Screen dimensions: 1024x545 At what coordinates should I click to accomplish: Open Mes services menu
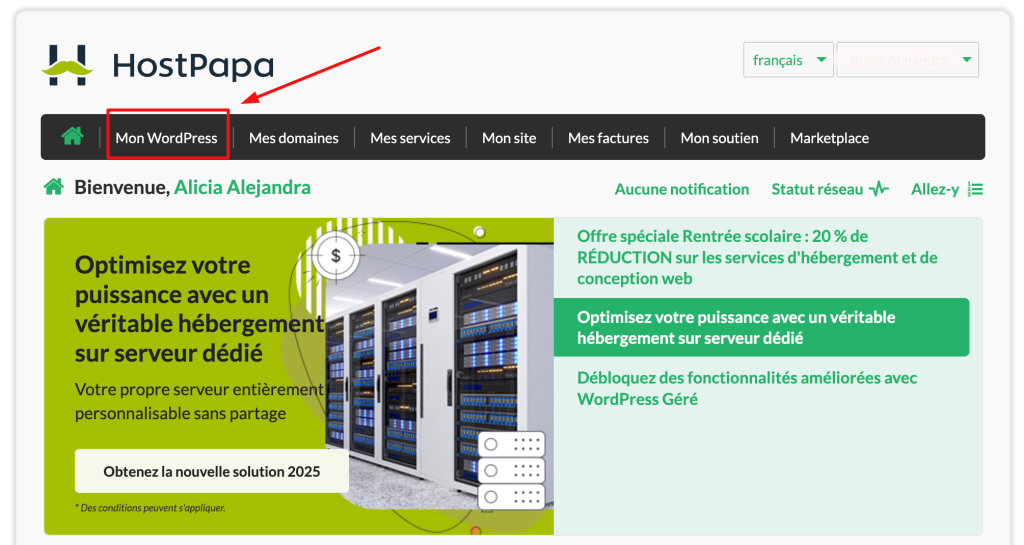pos(410,138)
